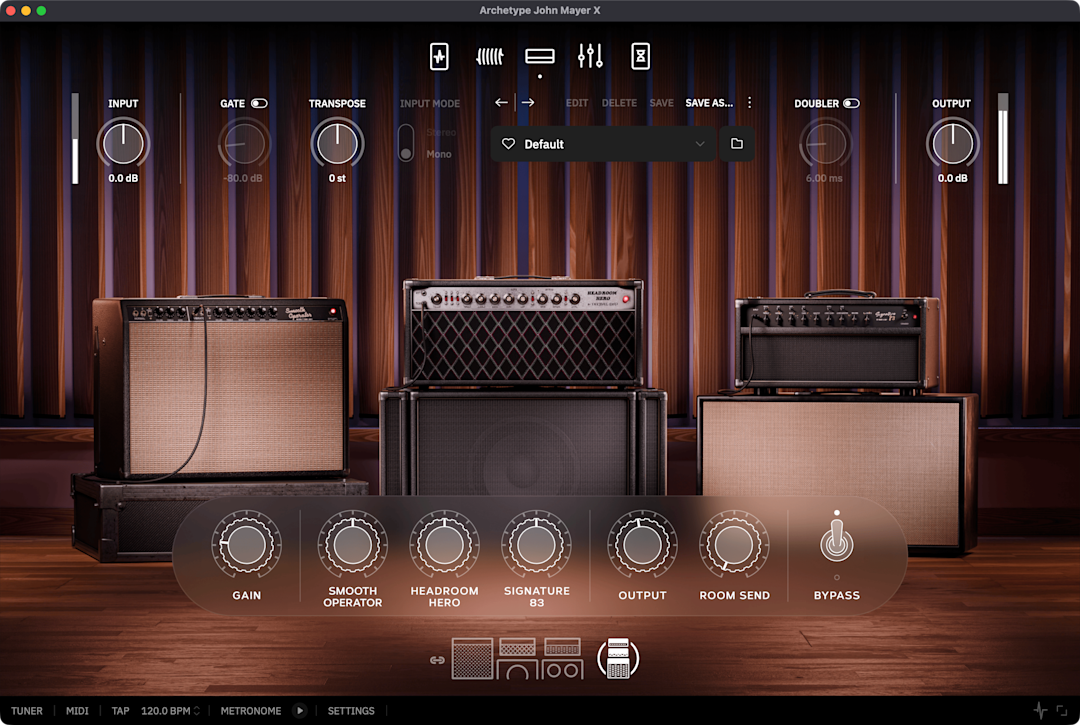Enable the Doubler toggle
The image size is (1080, 725).
(851, 103)
